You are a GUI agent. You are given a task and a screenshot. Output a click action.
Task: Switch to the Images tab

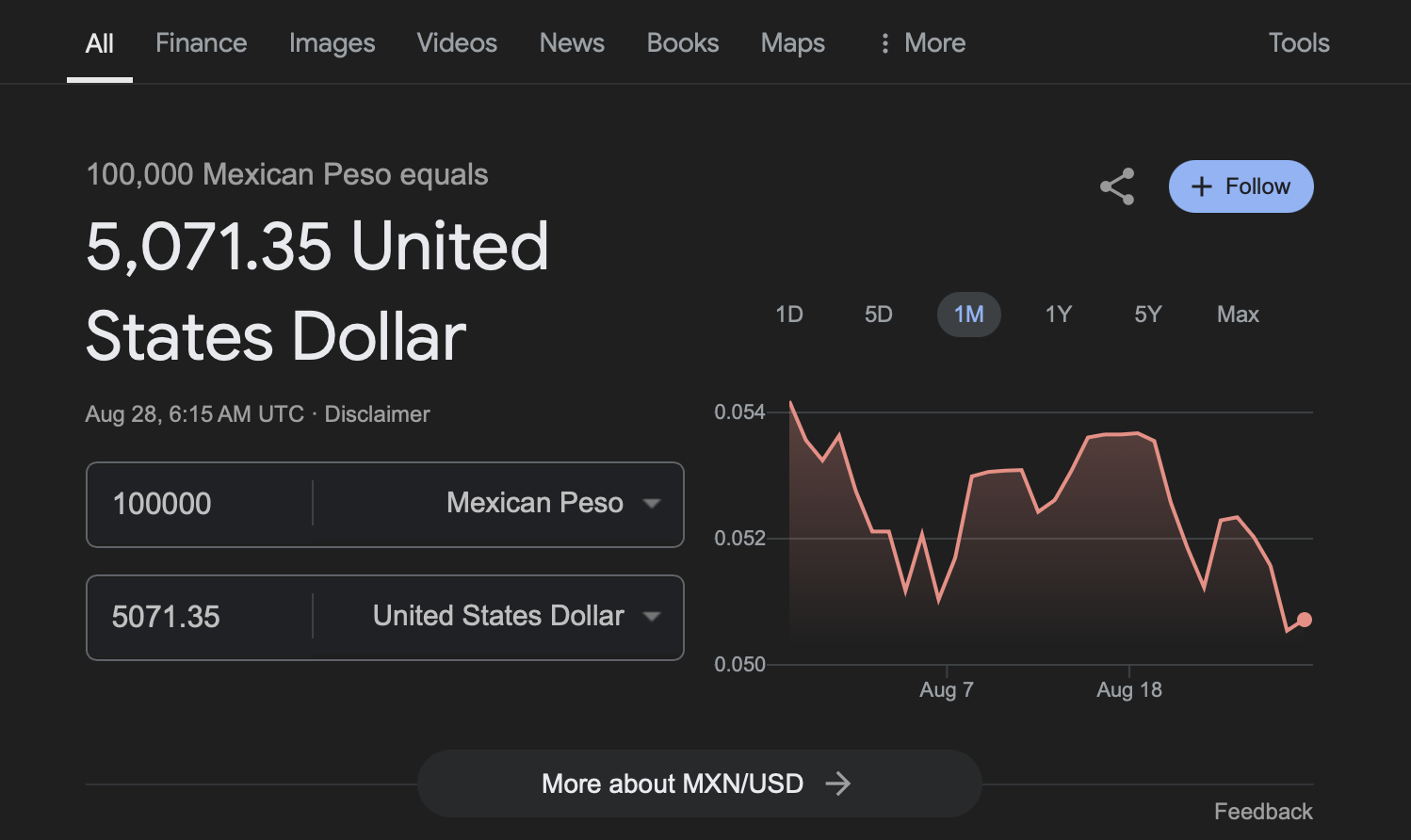click(332, 43)
